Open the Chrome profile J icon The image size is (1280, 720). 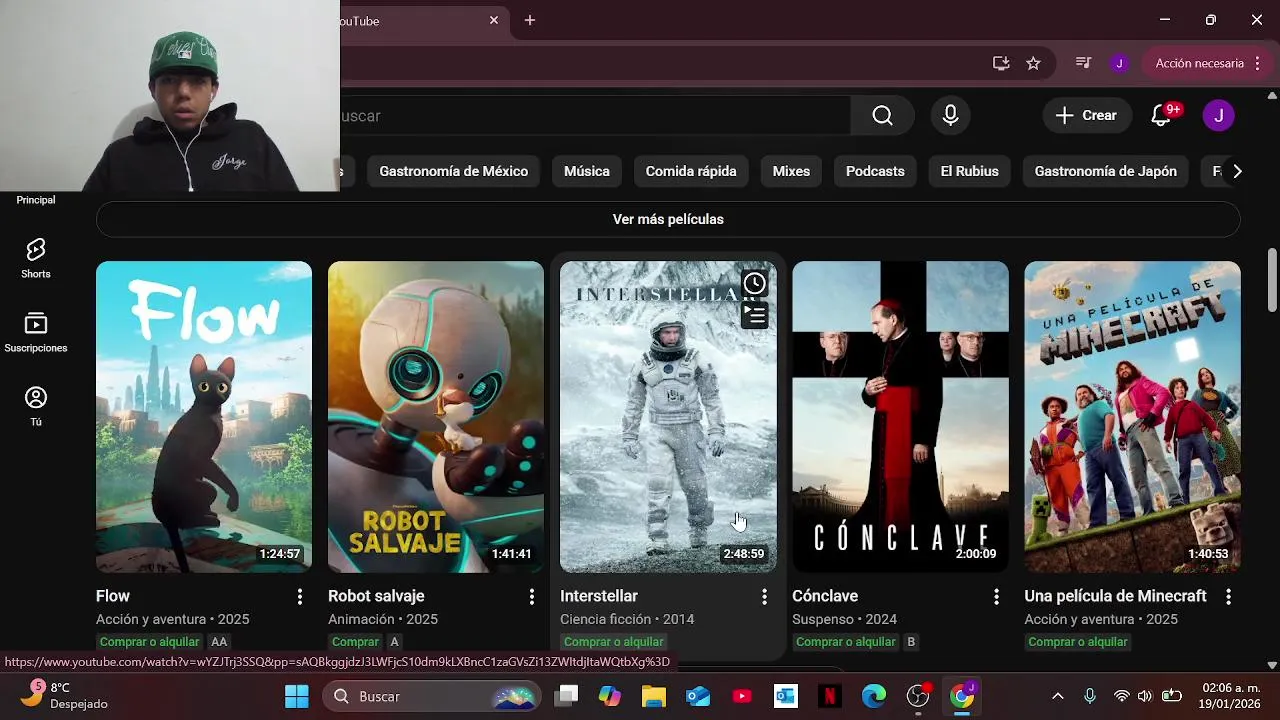pyautogui.click(x=1119, y=63)
